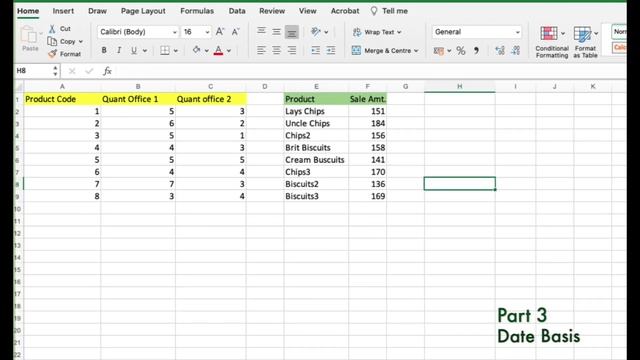
Task: Decrease indent icon
Action: tap(316, 50)
